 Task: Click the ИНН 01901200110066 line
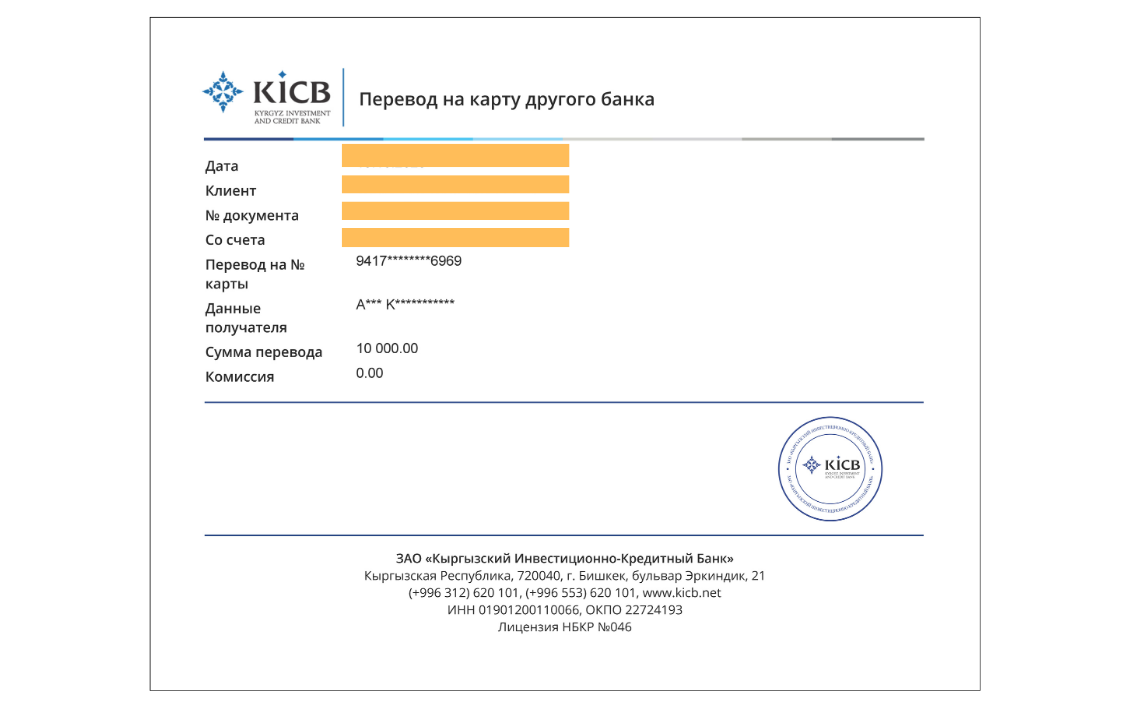(x=510, y=609)
